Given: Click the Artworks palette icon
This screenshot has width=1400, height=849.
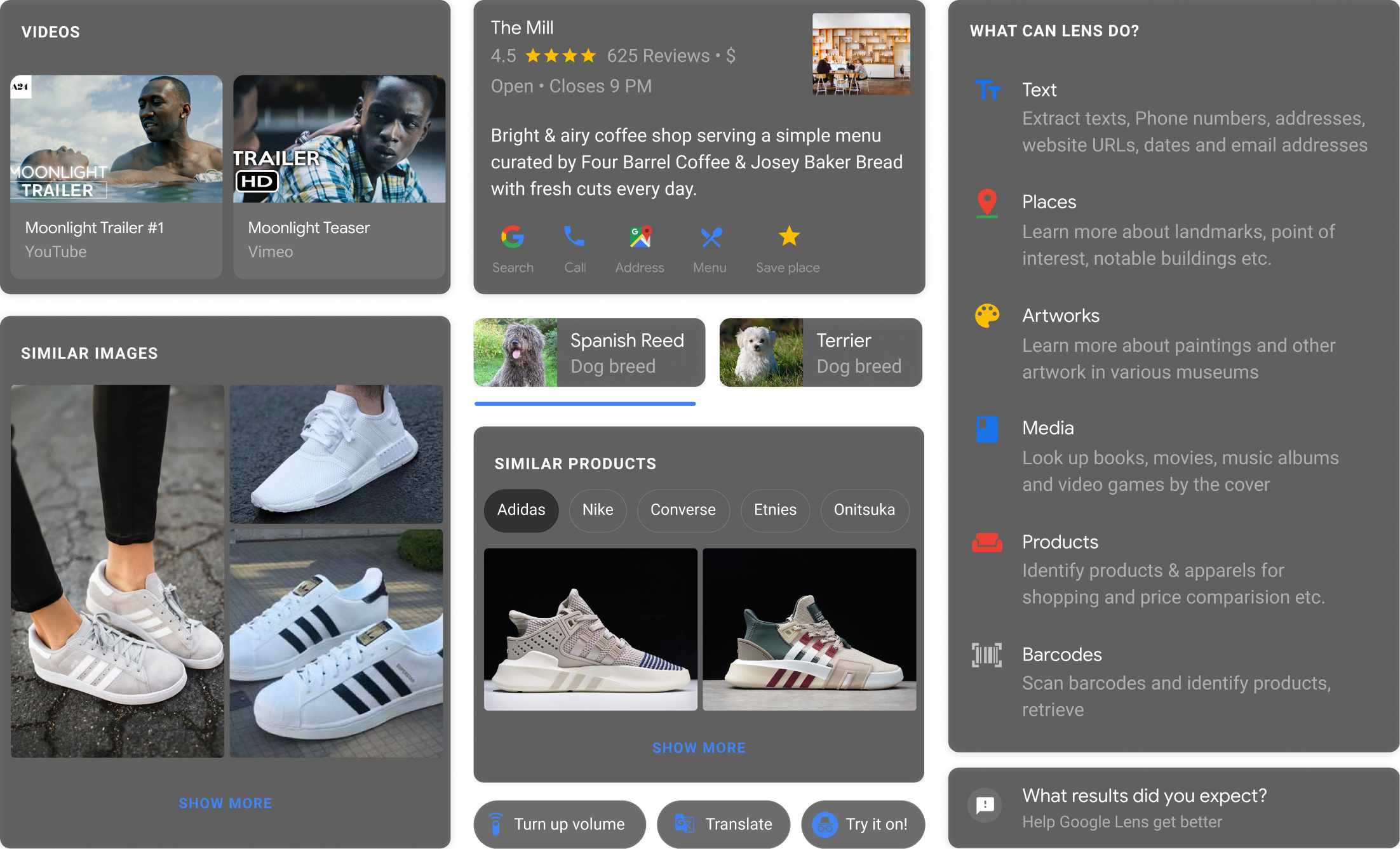Looking at the screenshot, I should pos(987,316).
